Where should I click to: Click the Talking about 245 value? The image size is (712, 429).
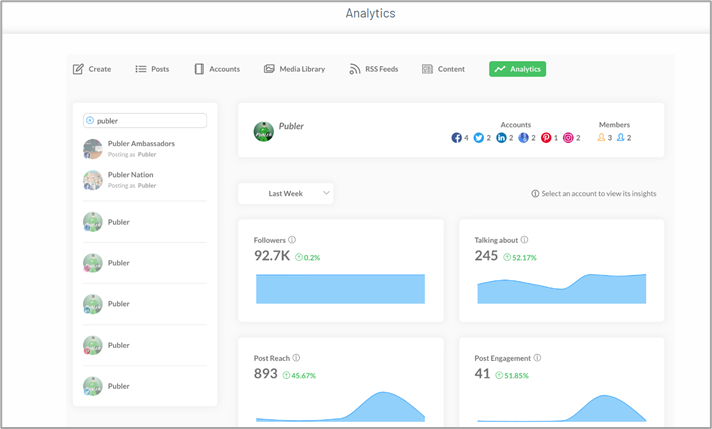(x=486, y=256)
